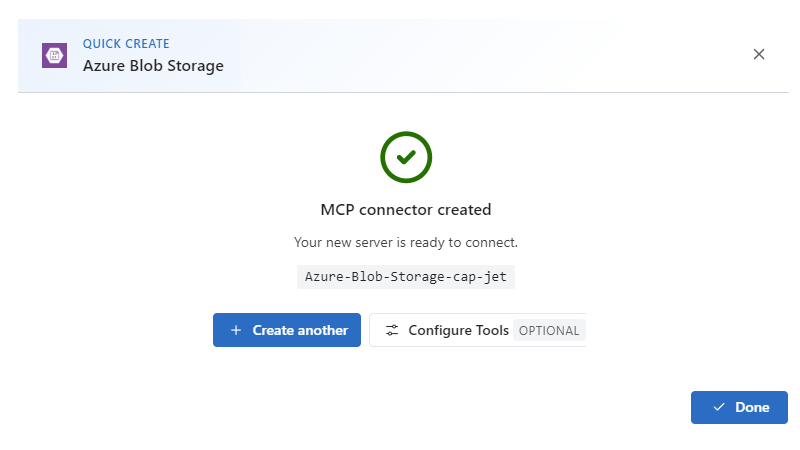Click the purple Azure Blob Storage icon
The height and width of the screenshot is (450, 800).
tap(55, 56)
